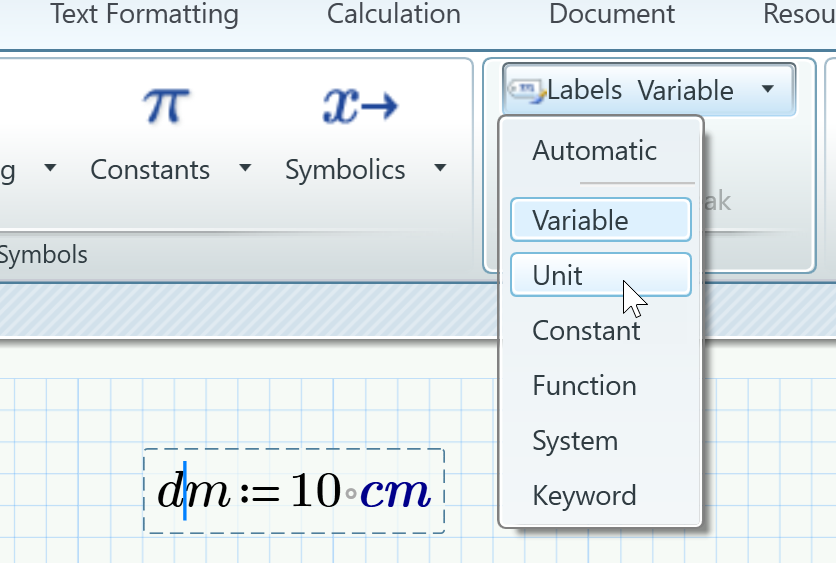836x563 pixels.
Task: Choose the System label option
Action: point(575,440)
